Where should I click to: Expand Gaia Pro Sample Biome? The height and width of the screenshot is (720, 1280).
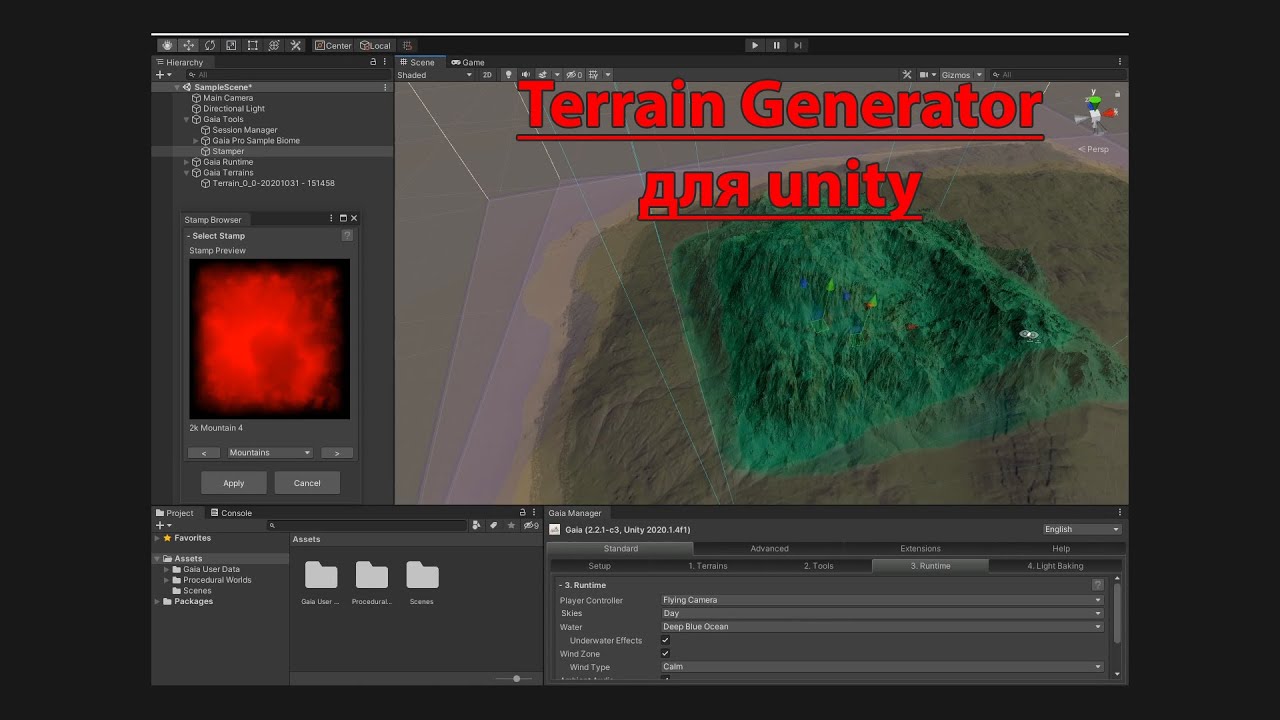(x=196, y=141)
